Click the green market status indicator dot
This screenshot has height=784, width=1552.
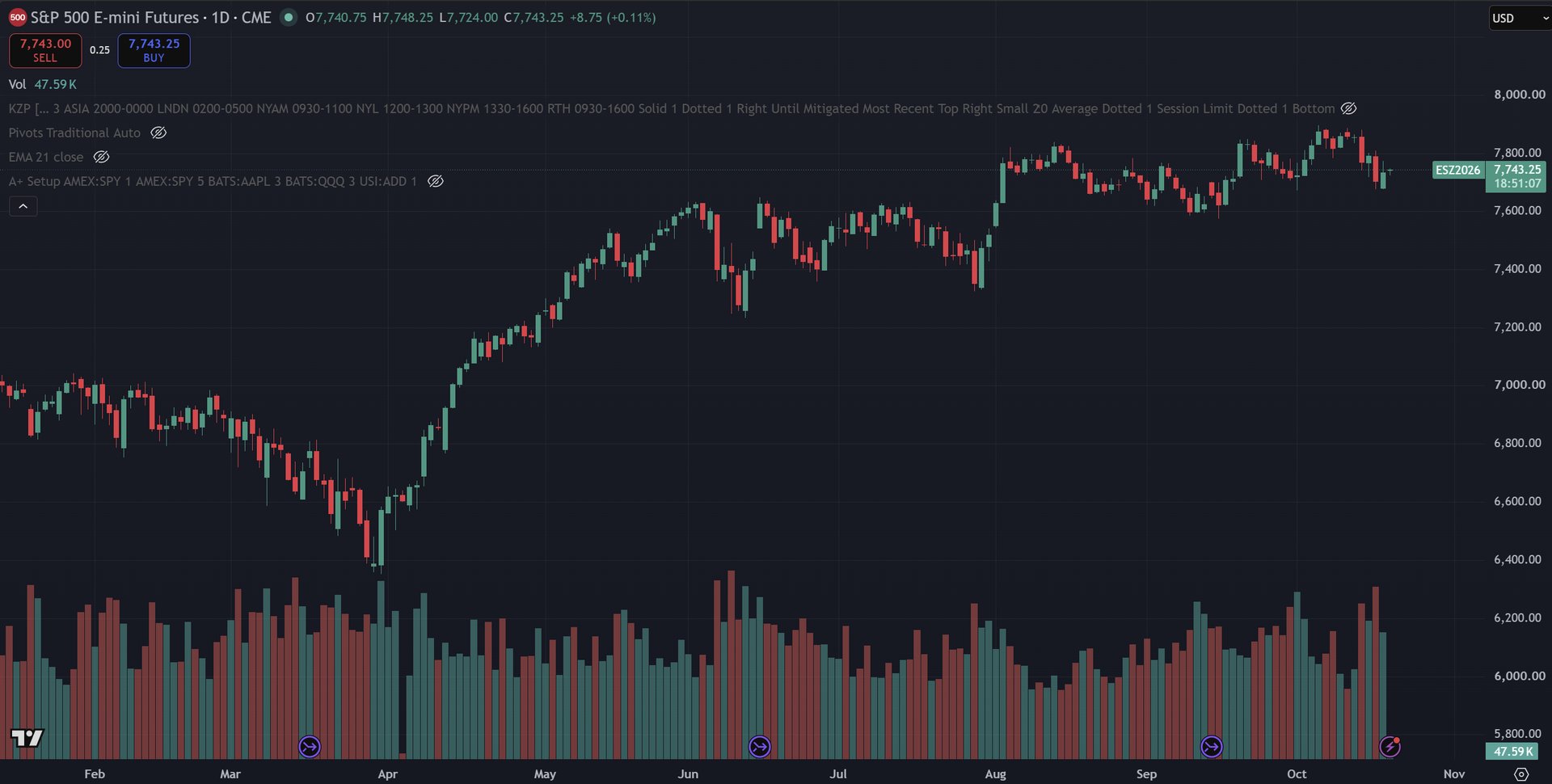[x=288, y=17]
